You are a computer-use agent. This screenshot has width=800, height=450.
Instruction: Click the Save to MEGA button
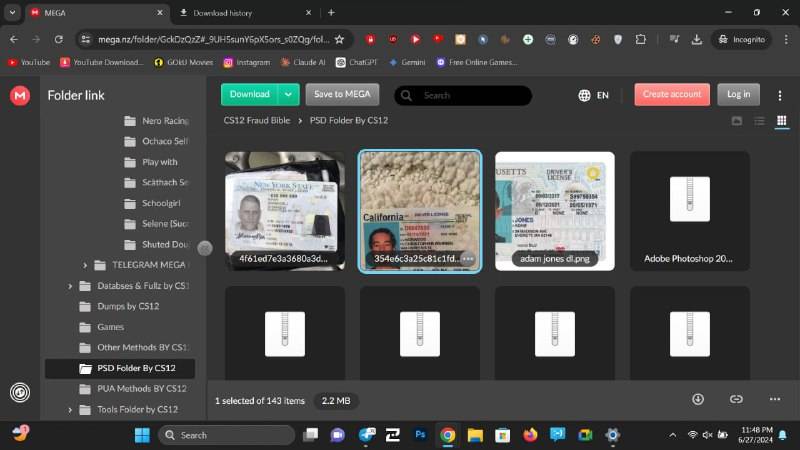(342, 94)
